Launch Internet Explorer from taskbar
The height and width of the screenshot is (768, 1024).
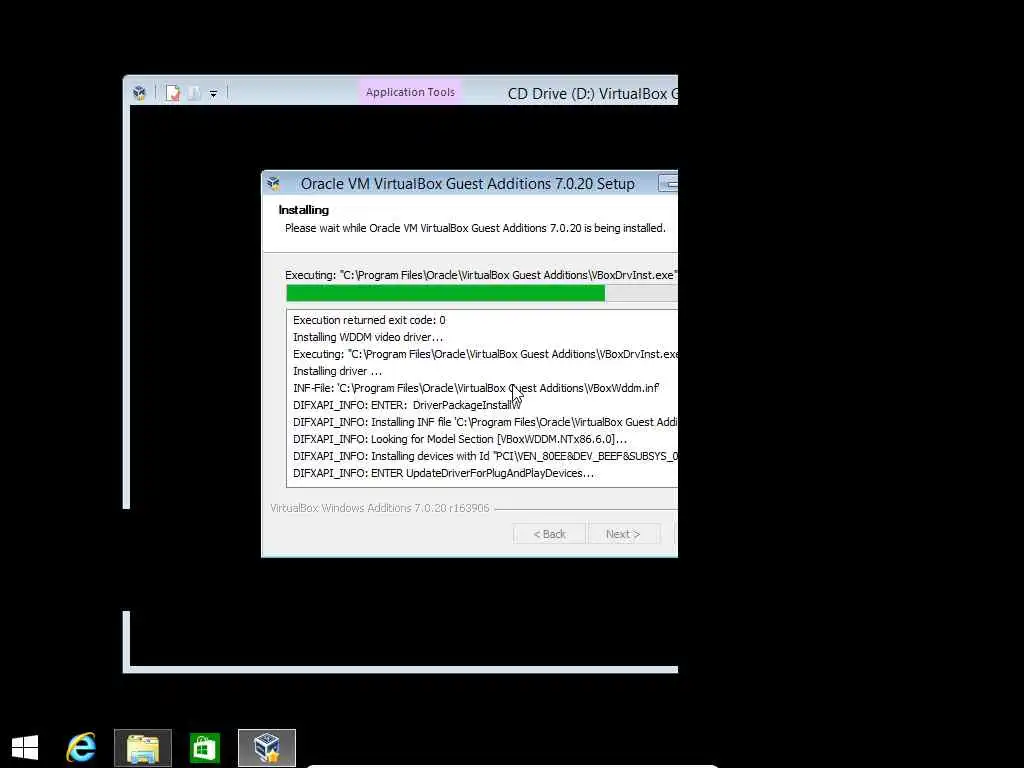click(82, 747)
